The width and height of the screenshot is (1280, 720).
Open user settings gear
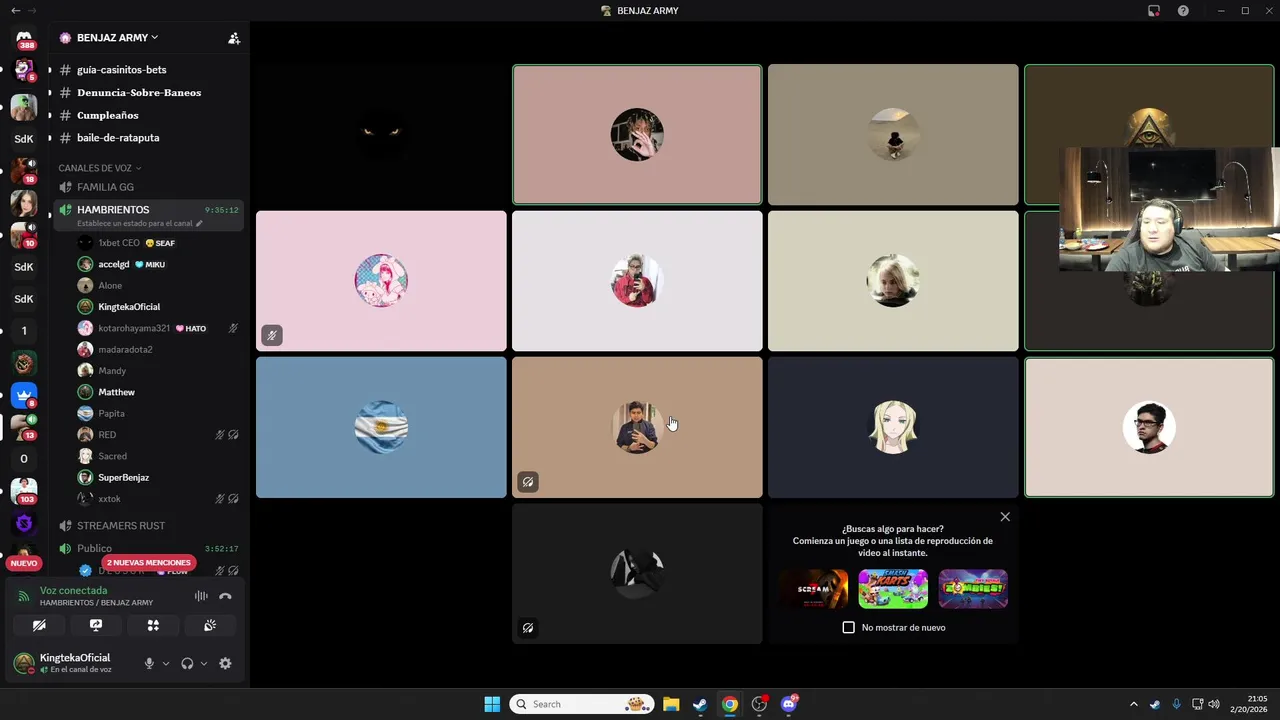coord(225,663)
